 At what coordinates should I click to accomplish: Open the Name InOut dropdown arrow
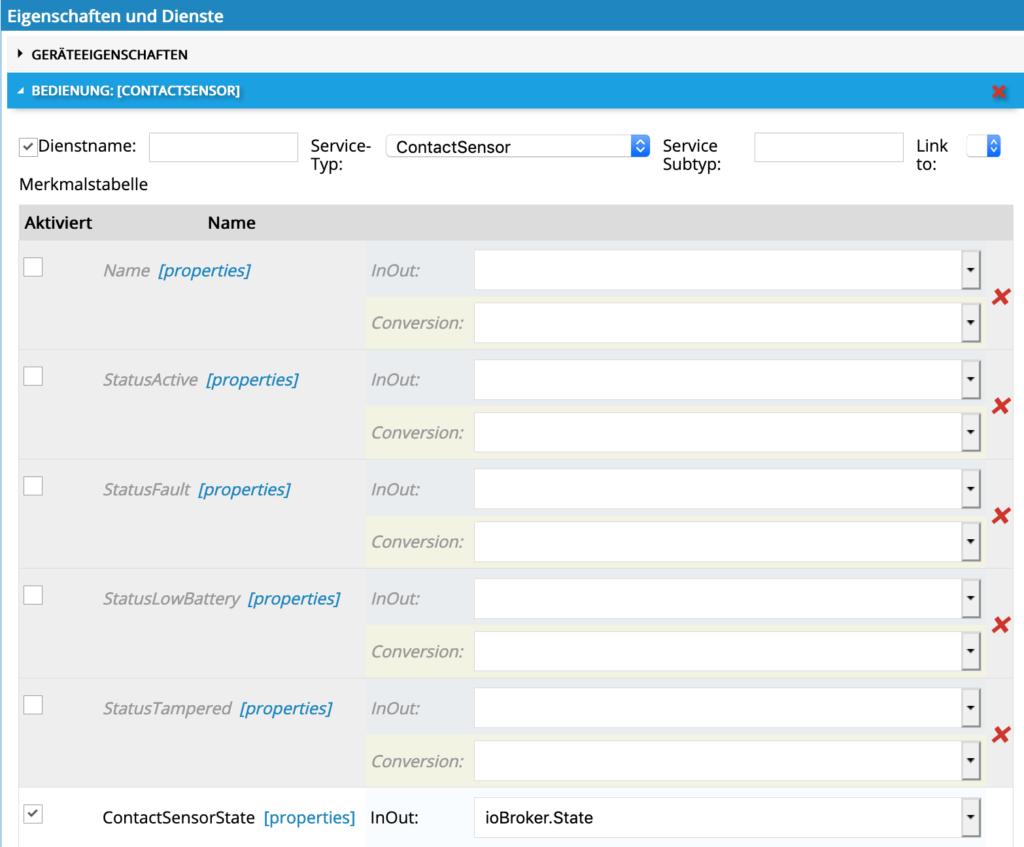pos(970,270)
